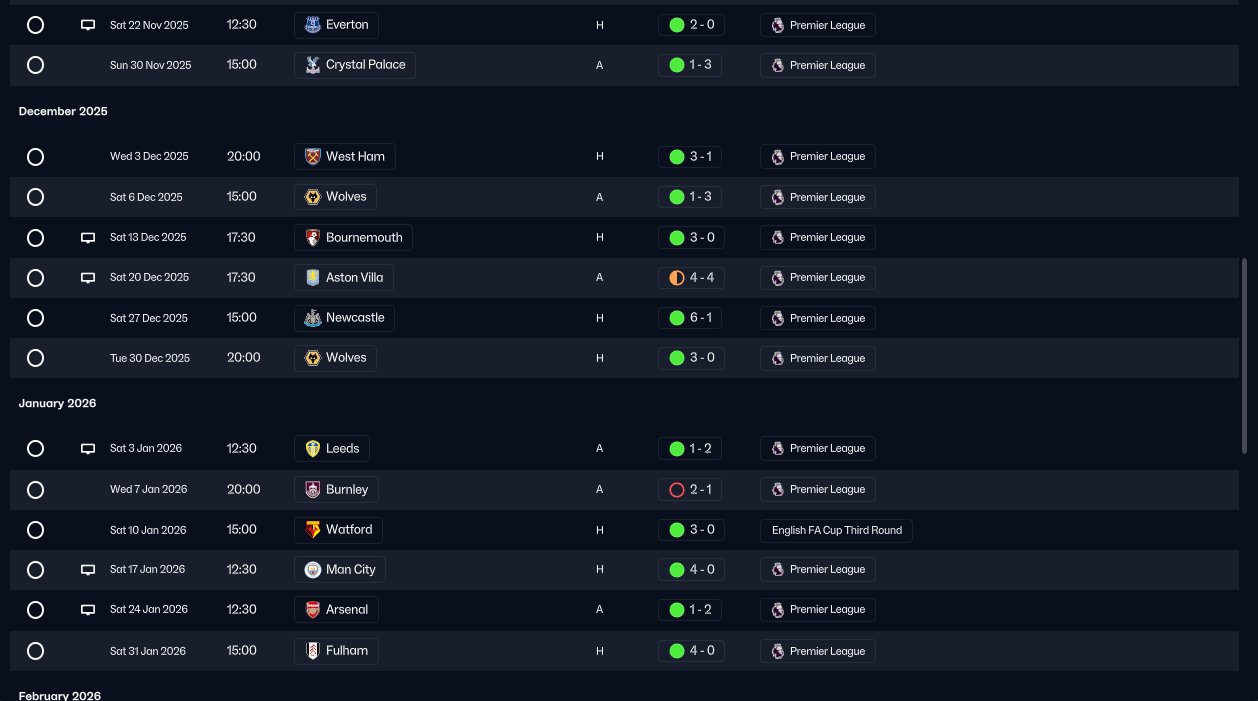Open the 2 - 1 Burnley loss result
Screen dimensions: 1258x701
coord(691,490)
